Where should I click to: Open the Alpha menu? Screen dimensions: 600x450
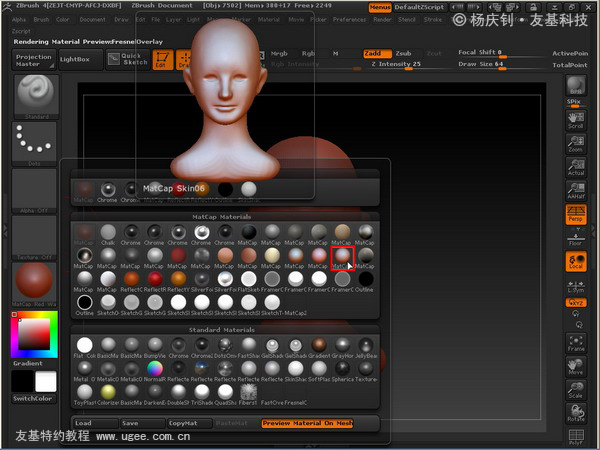(x=19, y=20)
